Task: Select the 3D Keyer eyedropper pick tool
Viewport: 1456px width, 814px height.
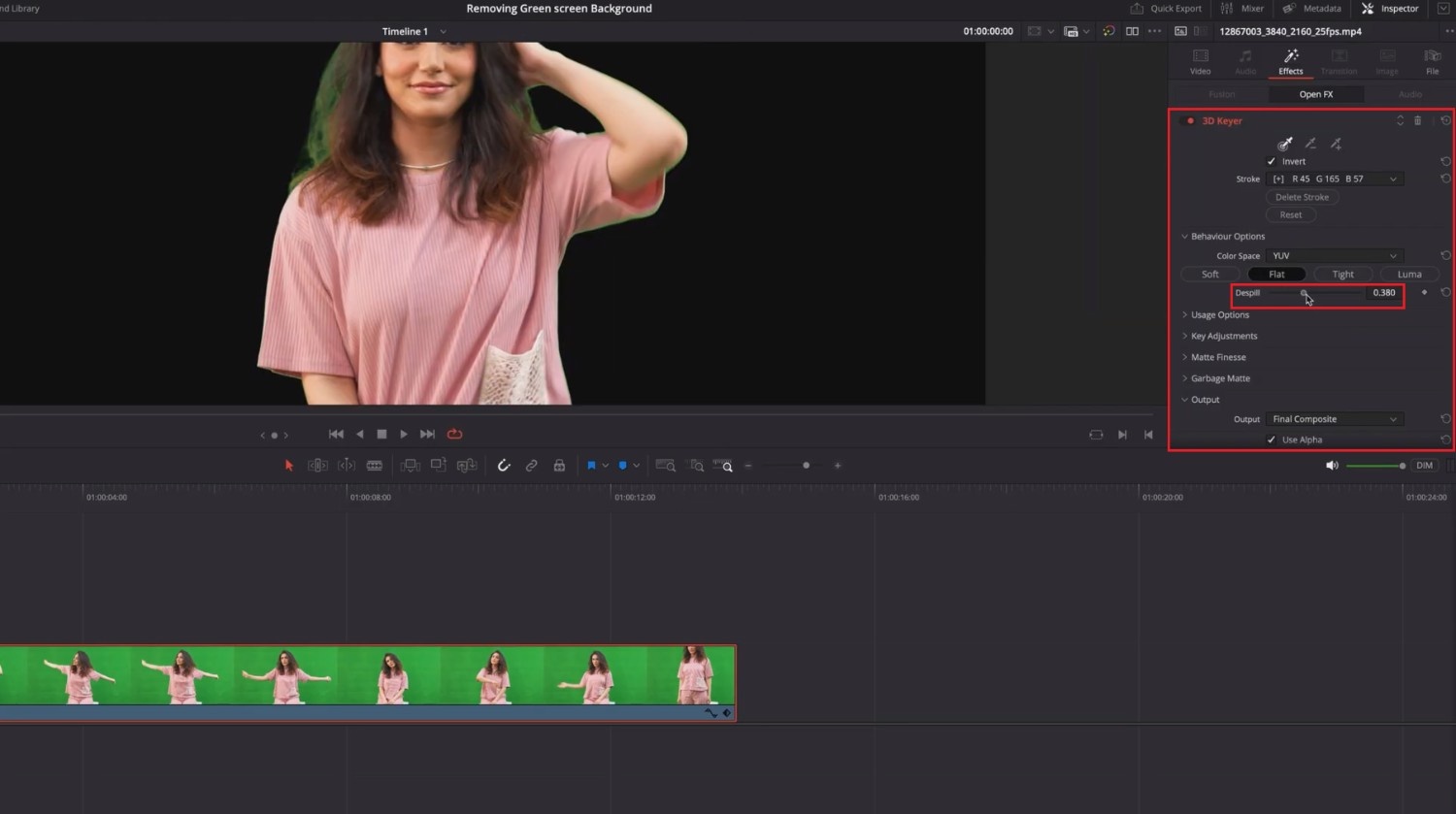Action: (1285, 144)
